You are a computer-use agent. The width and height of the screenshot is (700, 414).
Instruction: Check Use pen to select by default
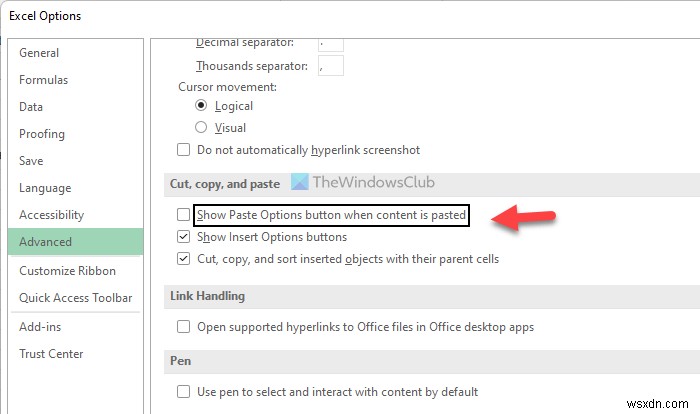pyautogui.click(x=183, y=392)
